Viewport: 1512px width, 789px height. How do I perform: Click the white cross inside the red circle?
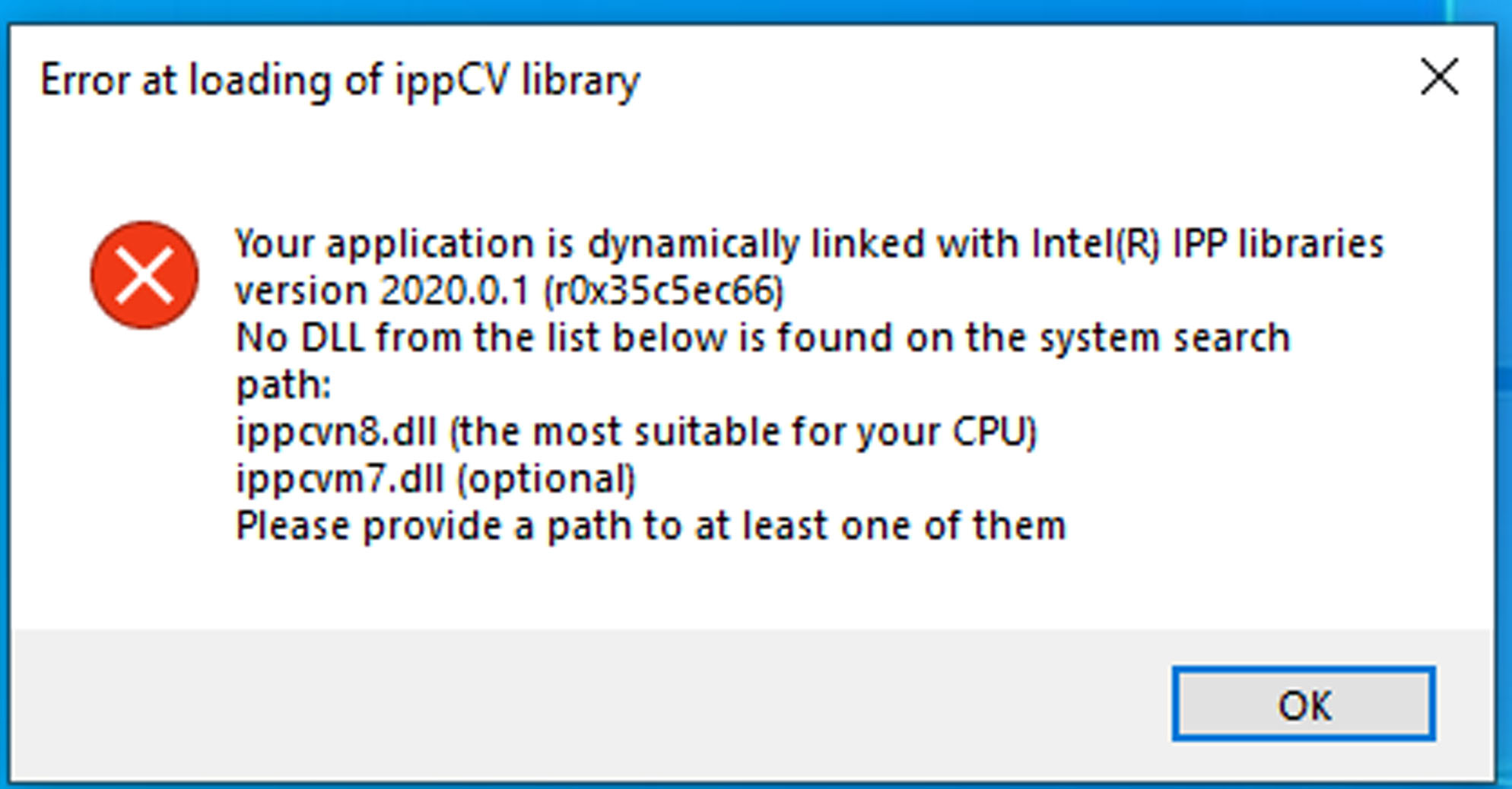pos(145,275)
